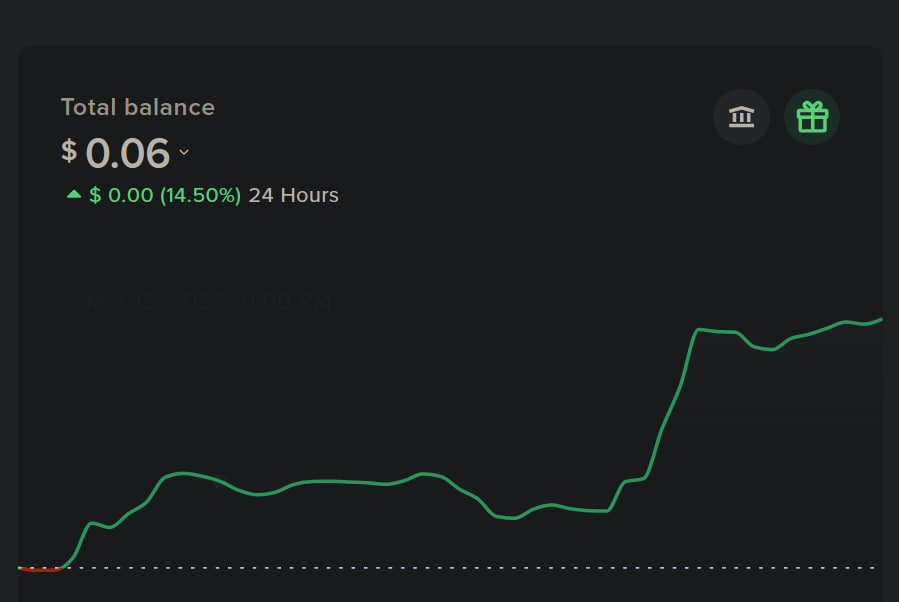Select the $ 0.06 balance amount
This screenshot has height=602, width=899.
tap(115, 153)
